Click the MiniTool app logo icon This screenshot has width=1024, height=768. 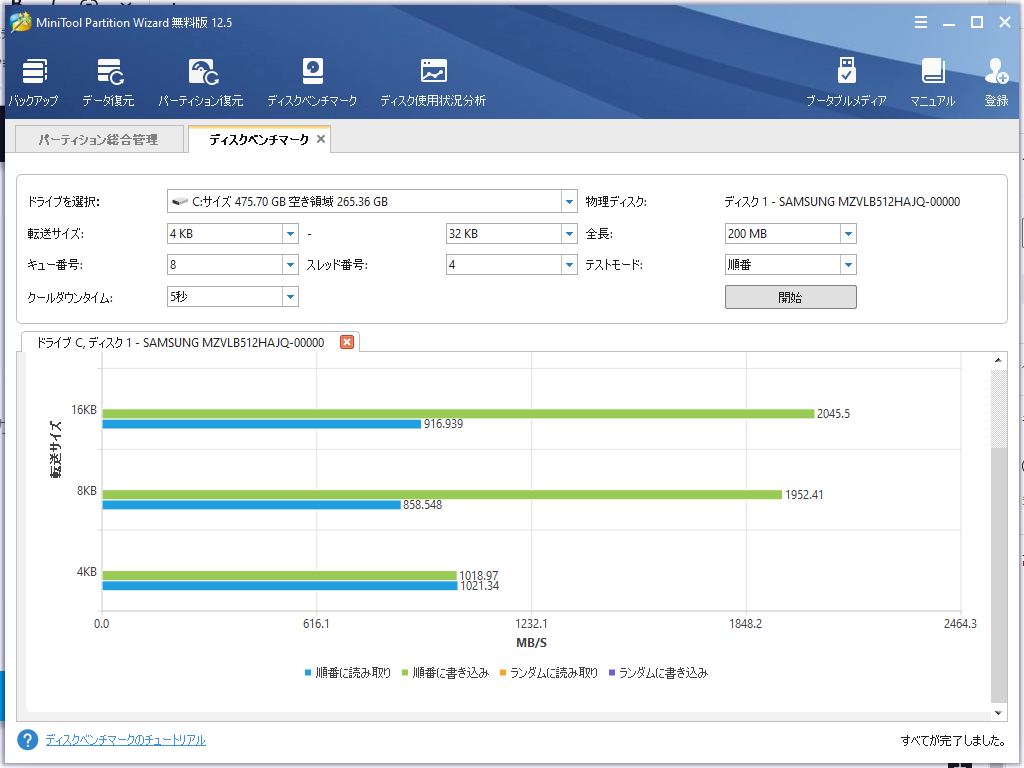coord(21,22)
